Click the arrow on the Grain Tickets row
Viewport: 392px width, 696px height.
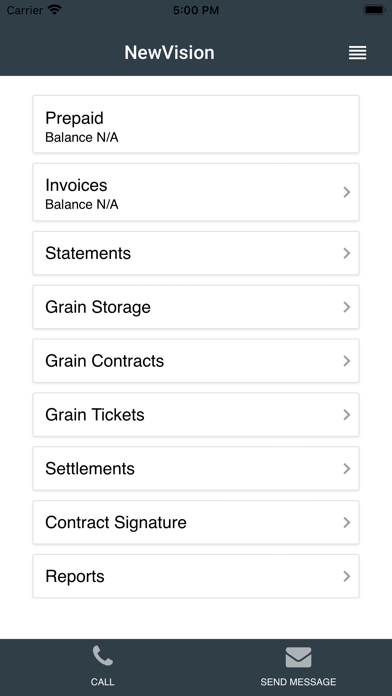tap(347, 415)
